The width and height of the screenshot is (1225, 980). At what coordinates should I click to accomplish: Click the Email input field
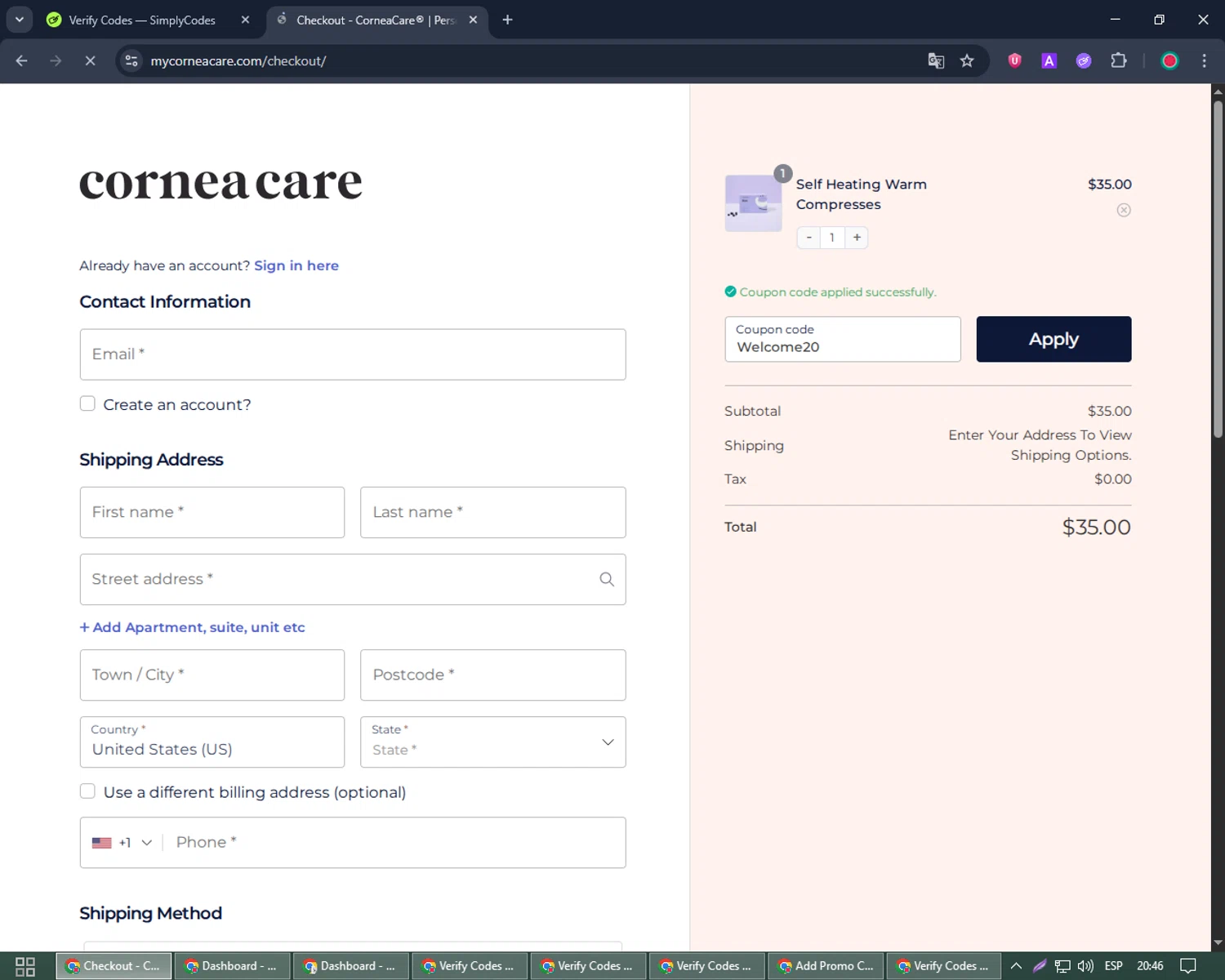[353, 354]
